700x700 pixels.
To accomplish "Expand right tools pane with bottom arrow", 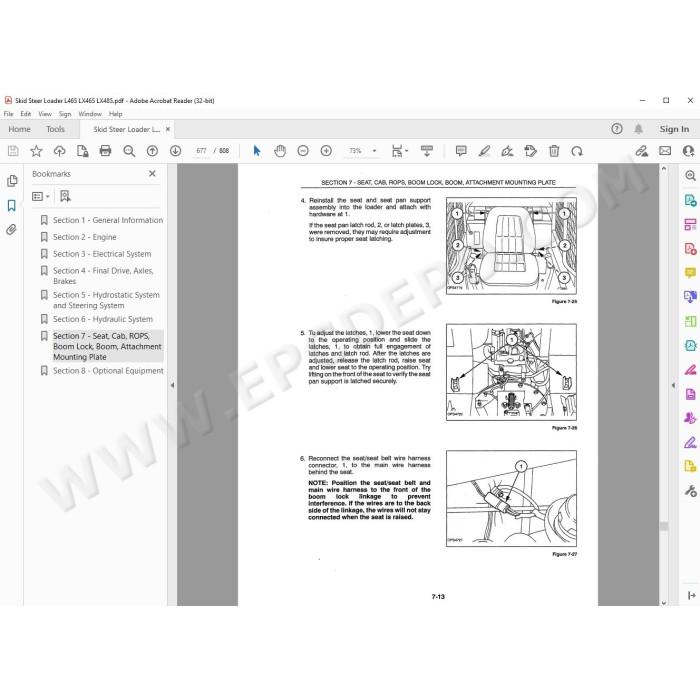I will tap(692, 595).
